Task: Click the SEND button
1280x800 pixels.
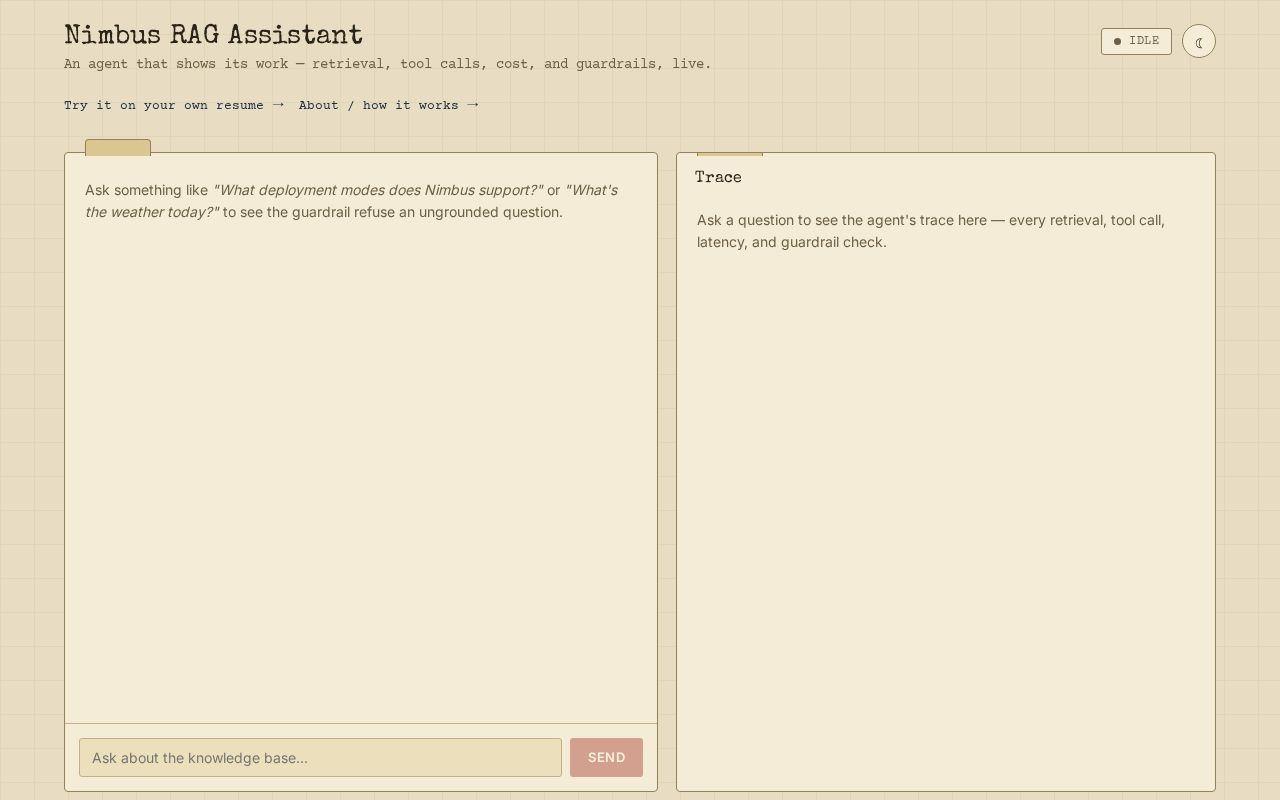Action: [606, 757]
